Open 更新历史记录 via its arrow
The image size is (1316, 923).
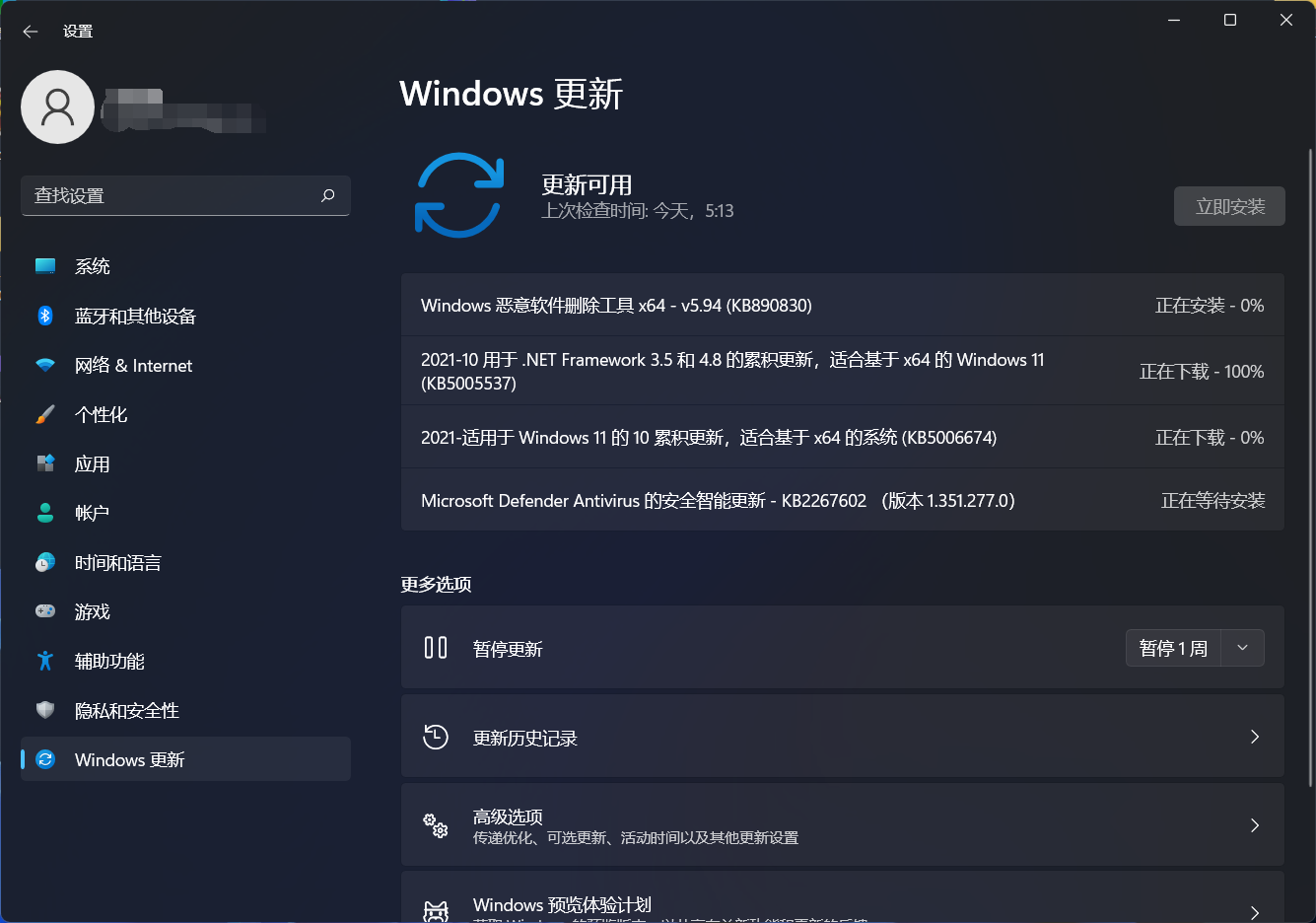(x=1254, y=737)
